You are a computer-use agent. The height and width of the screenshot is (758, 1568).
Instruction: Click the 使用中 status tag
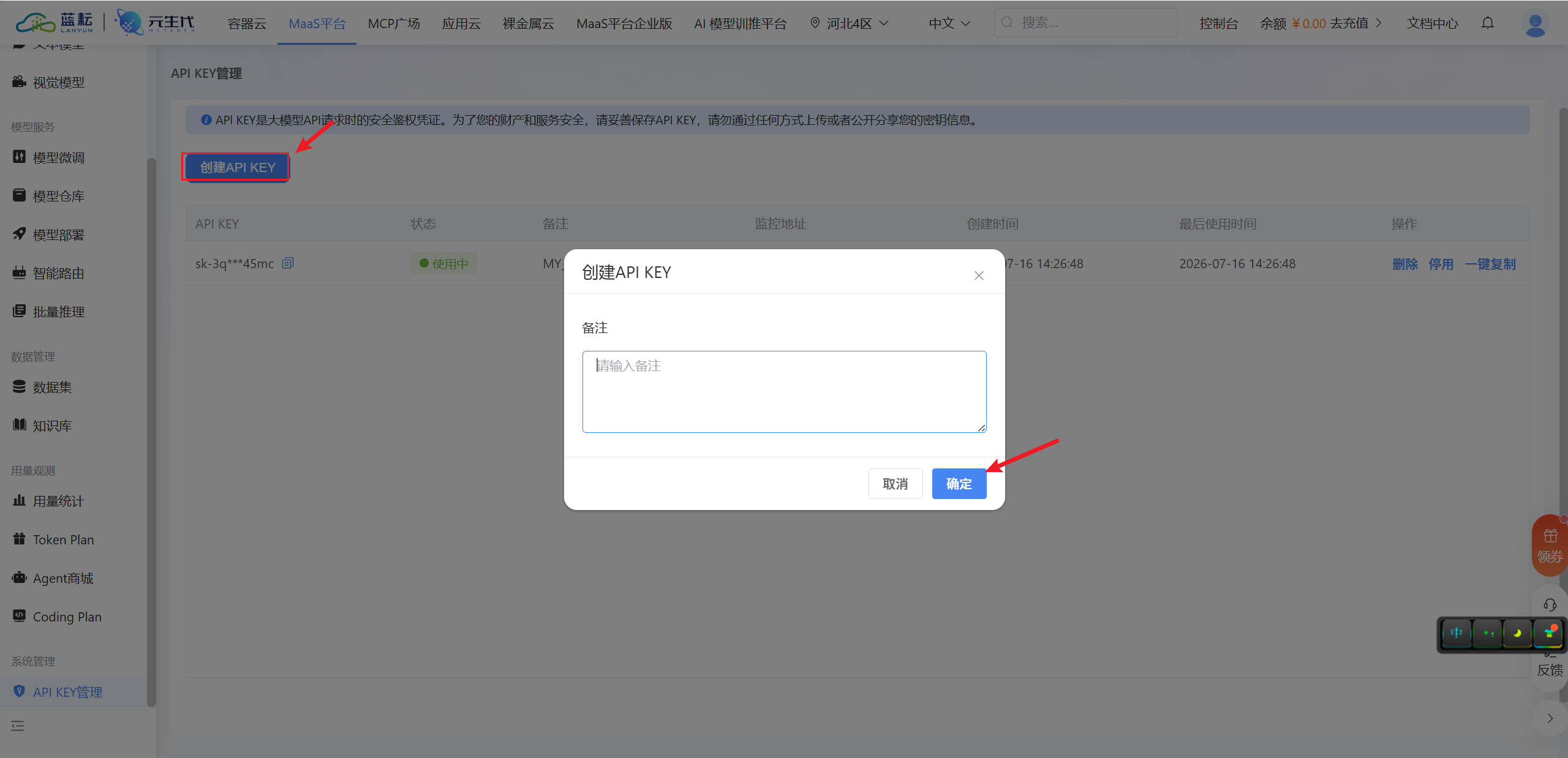[444, 264]
